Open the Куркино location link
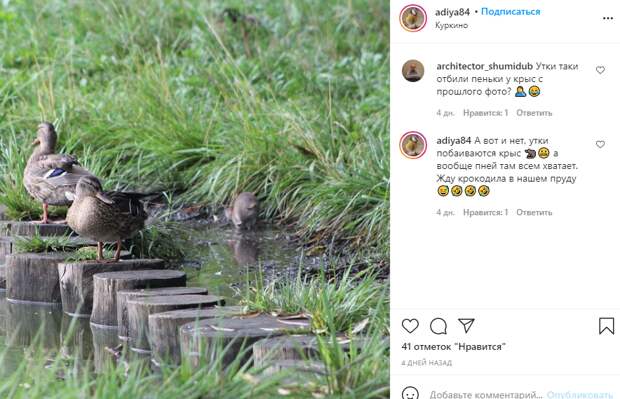This screenshot has width=620, height=399. pyautogui.click(x=451, y=25)
